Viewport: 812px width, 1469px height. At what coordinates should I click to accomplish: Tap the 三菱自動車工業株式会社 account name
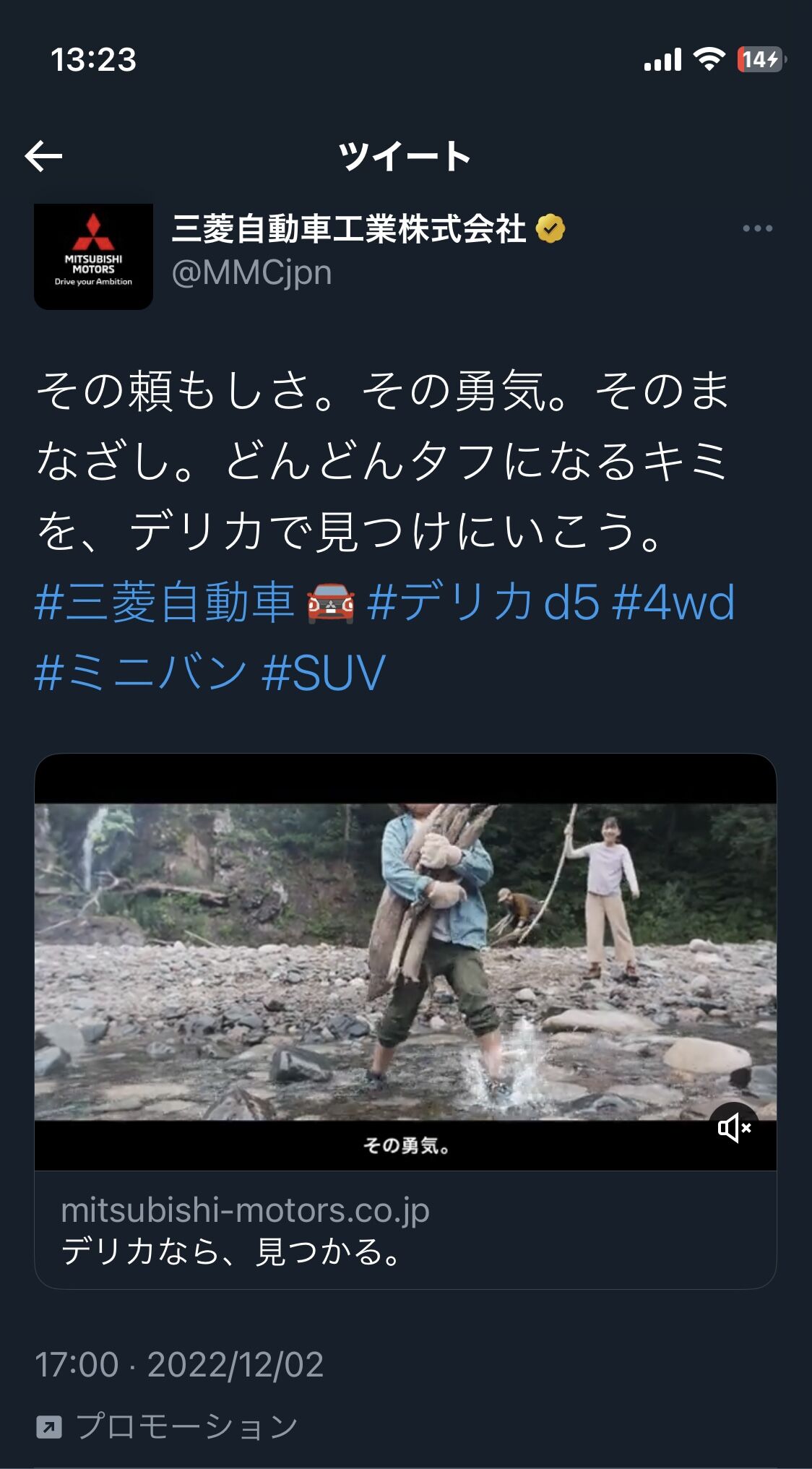coord(349,228)
